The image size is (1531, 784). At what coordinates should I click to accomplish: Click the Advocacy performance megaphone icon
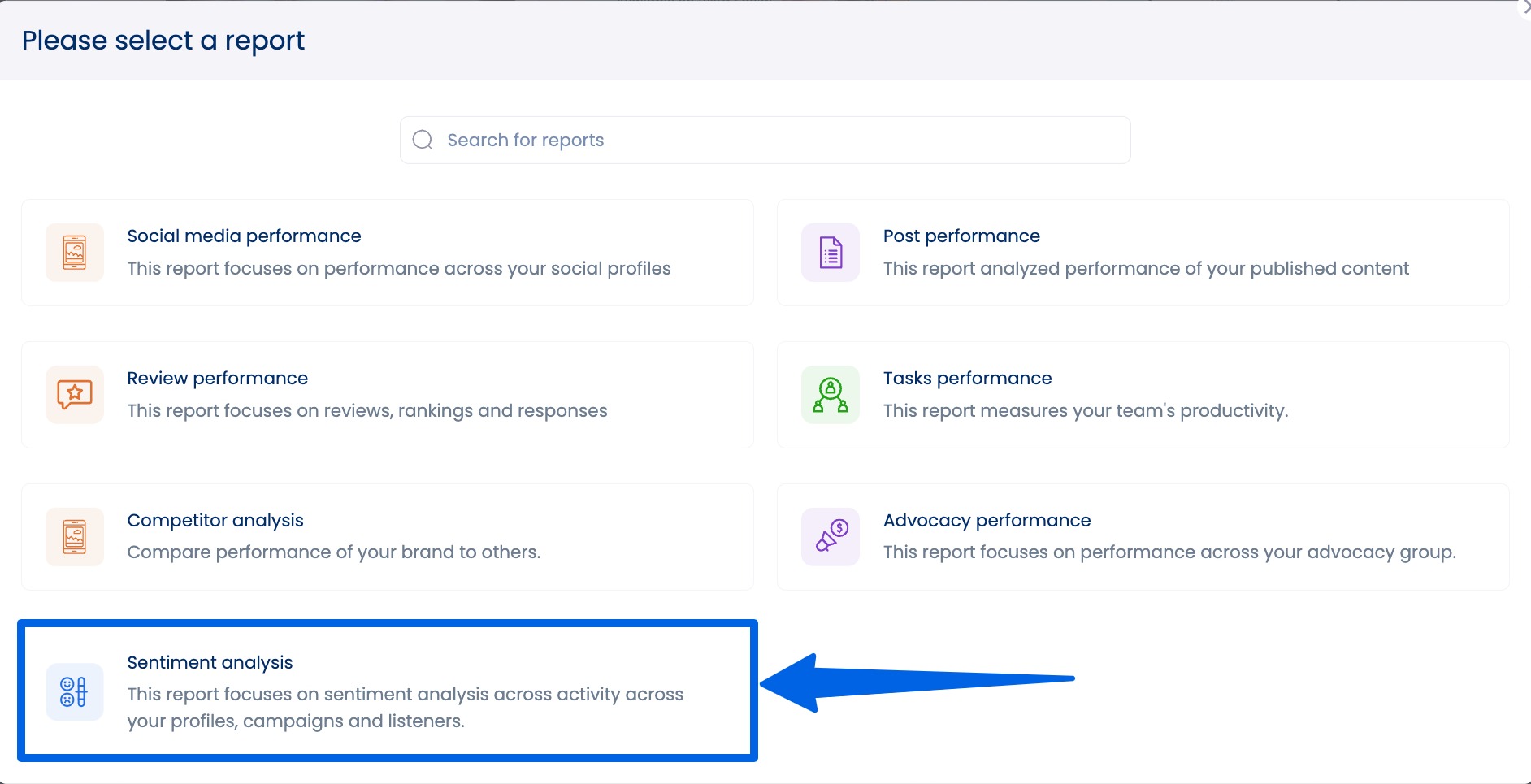pyautogui.click(x=830, y=536)
